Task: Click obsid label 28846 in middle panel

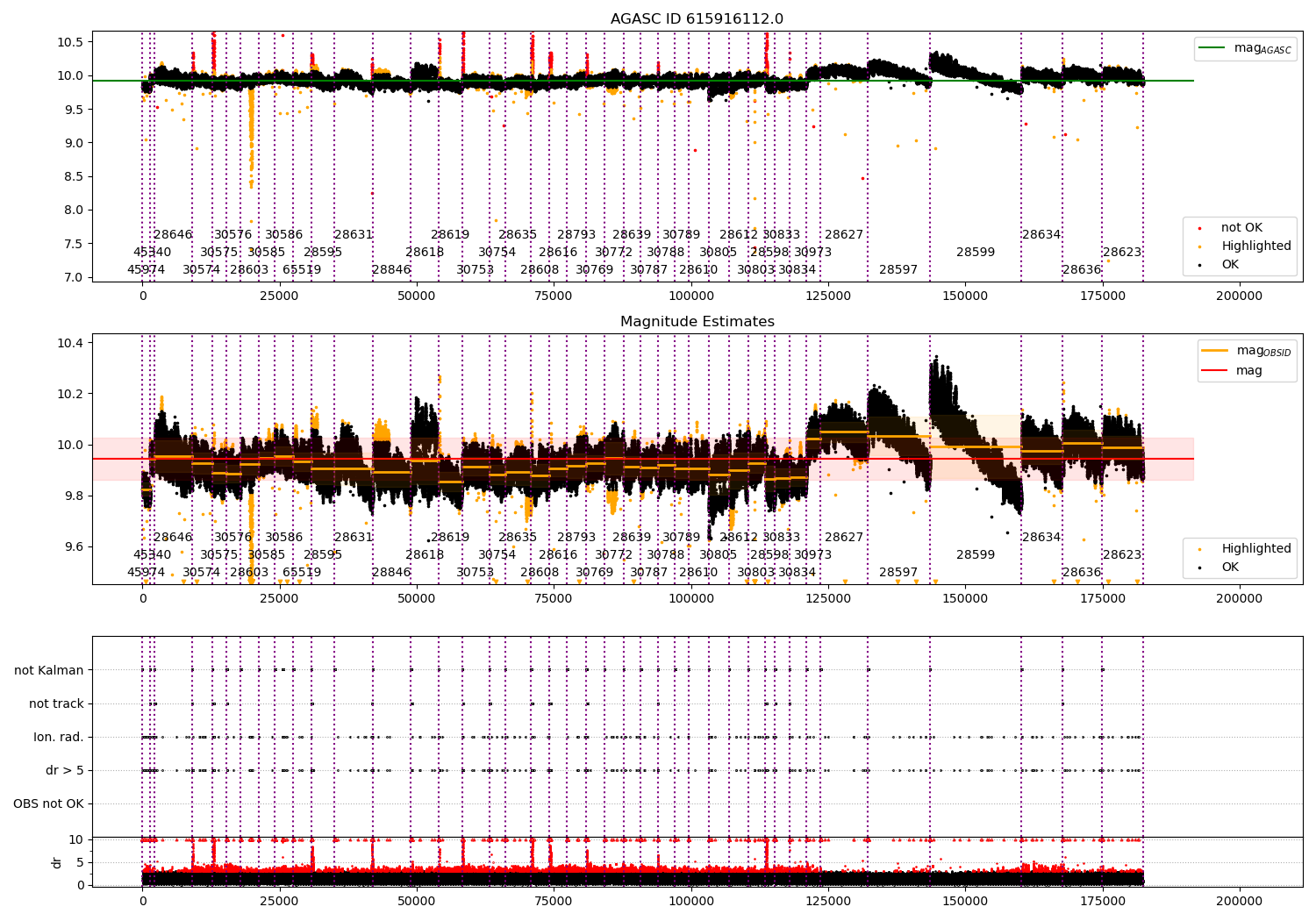Action: [x=391, y=572]
